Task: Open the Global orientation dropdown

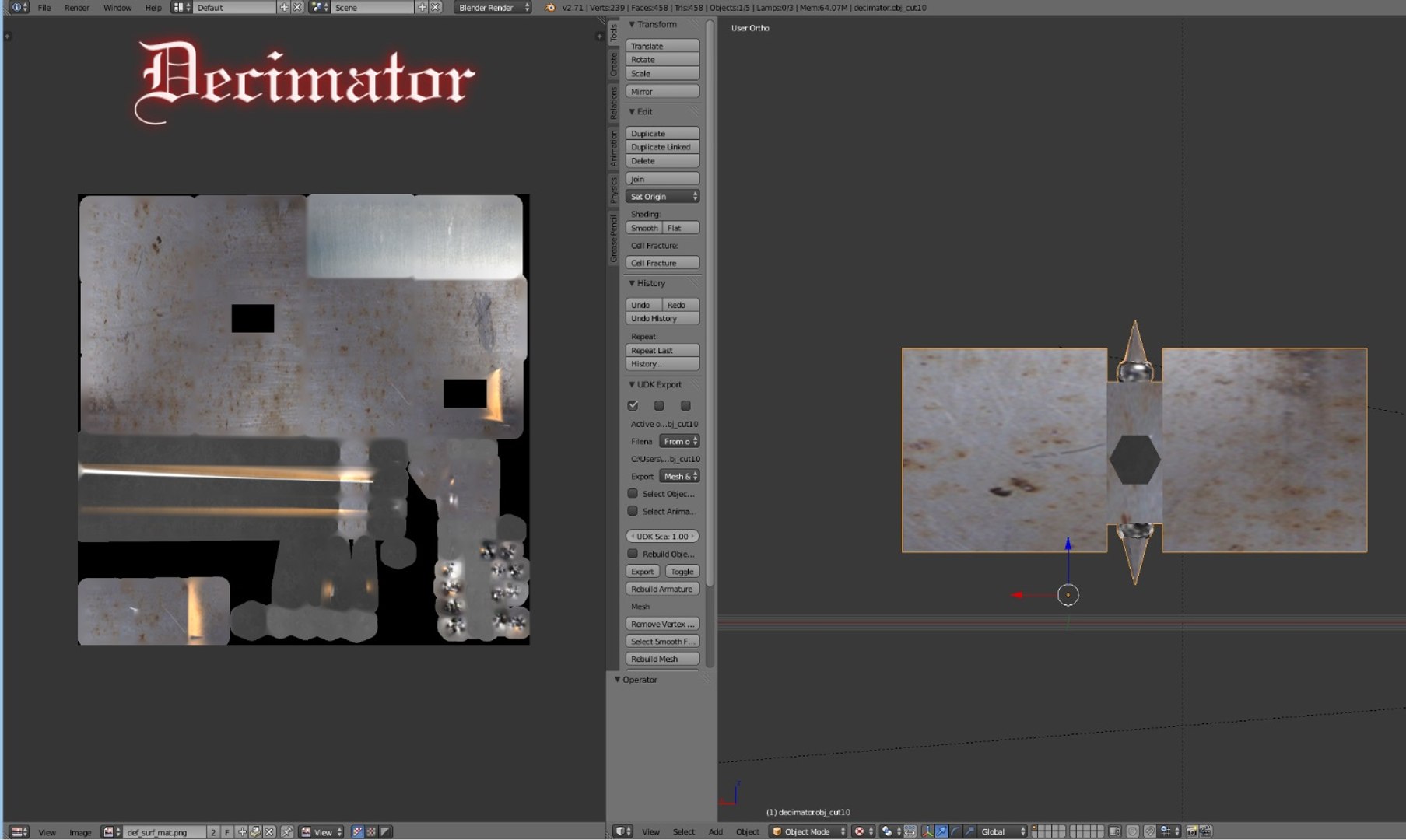Action: tap(1002, 831)
